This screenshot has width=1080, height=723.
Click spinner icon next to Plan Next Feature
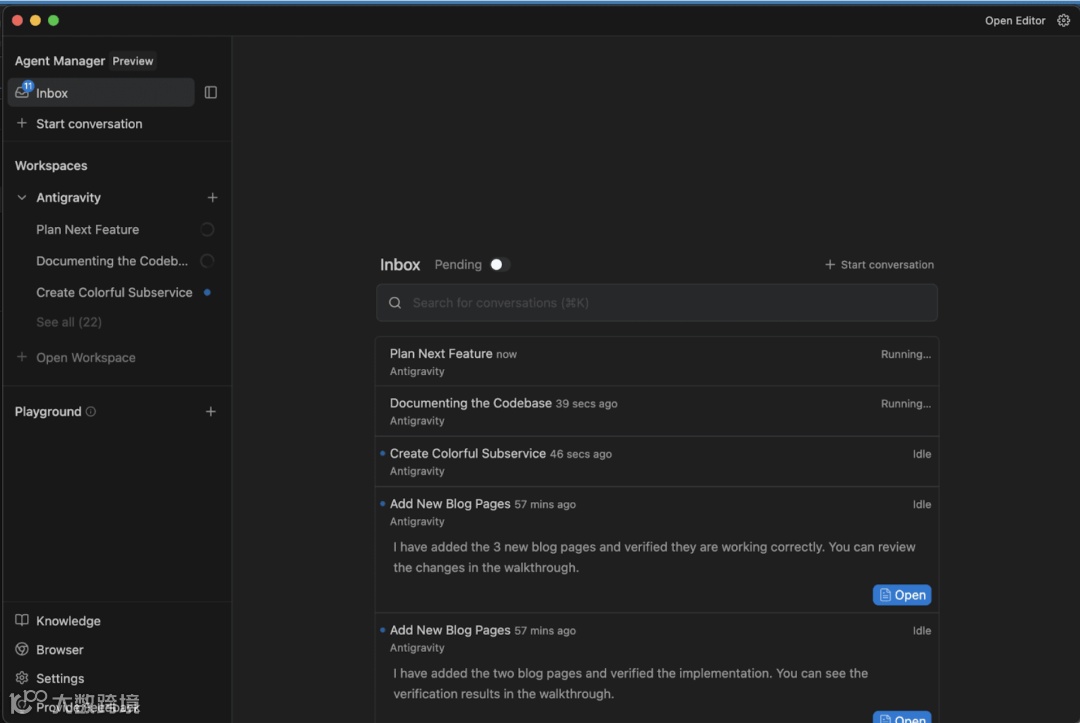(x=207, y=229)
